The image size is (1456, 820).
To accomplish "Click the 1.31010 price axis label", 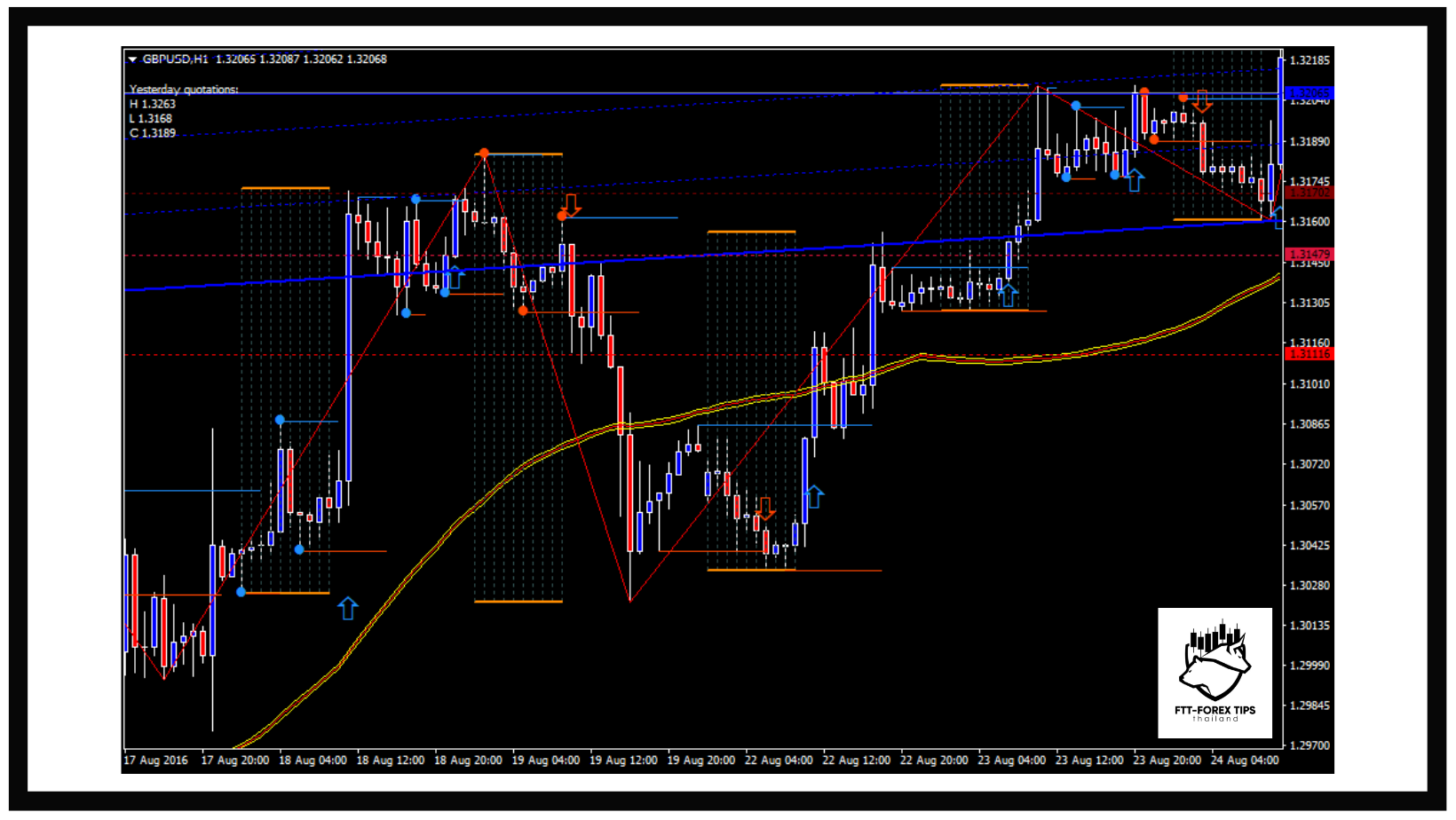I will [1310, 384].
